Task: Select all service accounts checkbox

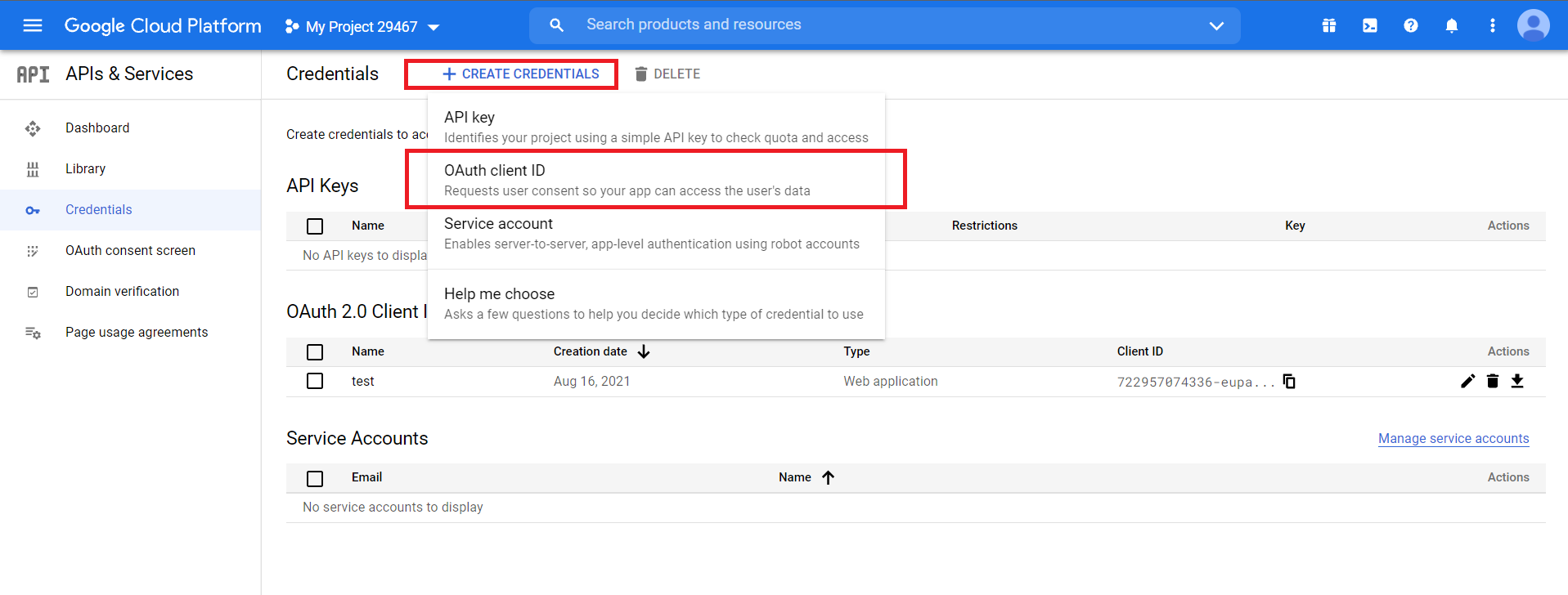Action: coord(315,478)
